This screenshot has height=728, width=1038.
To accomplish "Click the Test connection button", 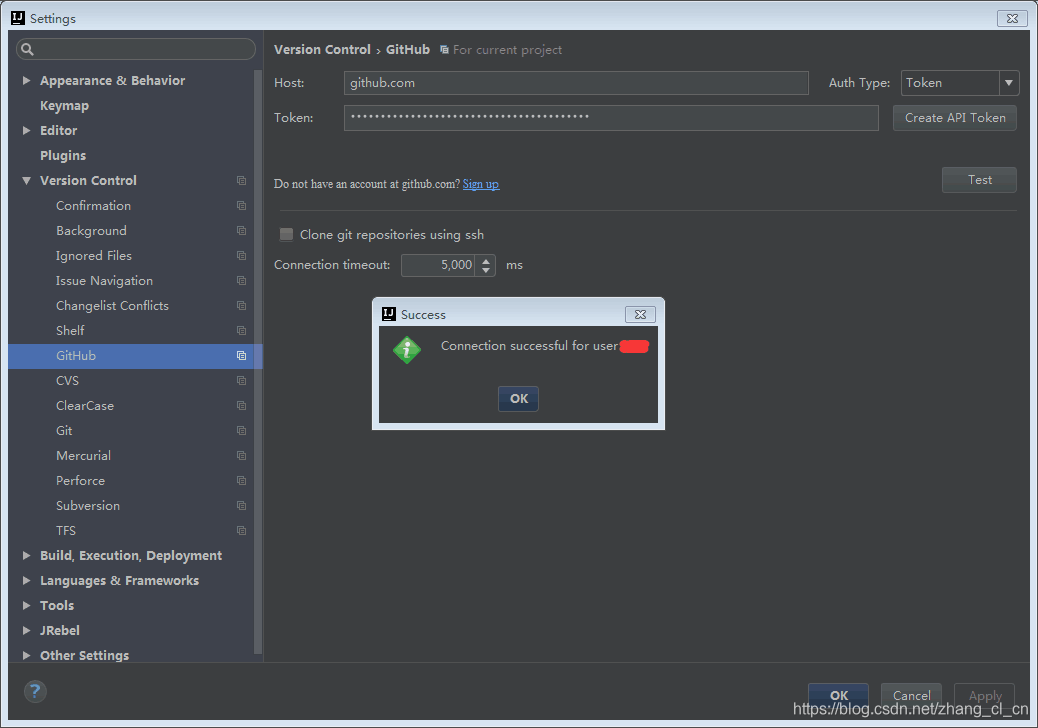I will pos(979,180).
